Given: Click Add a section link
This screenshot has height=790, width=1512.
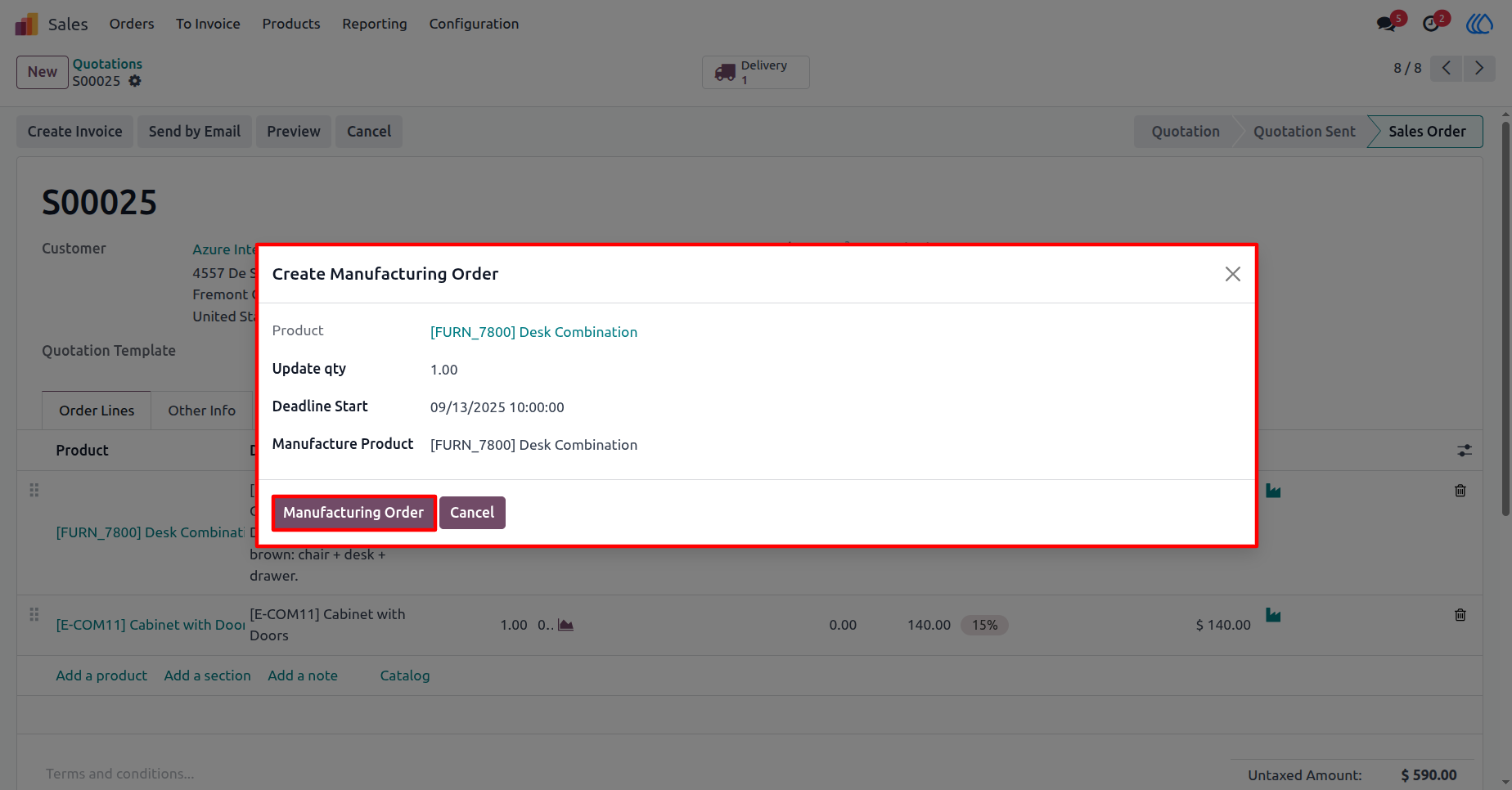Looking at the screenshot, I should click(x=208, y=676).
